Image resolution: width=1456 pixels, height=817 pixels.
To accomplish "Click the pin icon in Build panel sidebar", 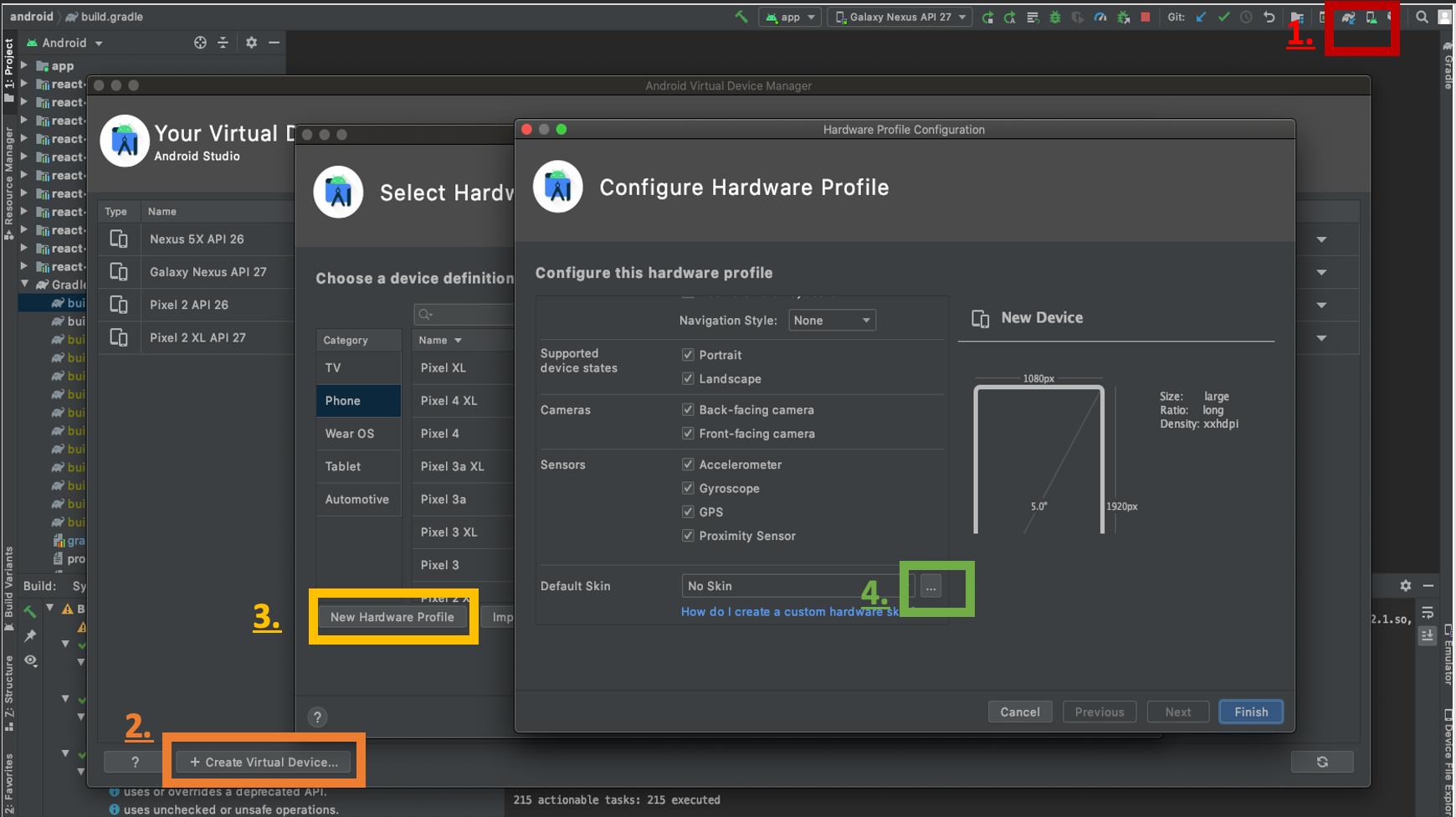I will coord(31,635).
